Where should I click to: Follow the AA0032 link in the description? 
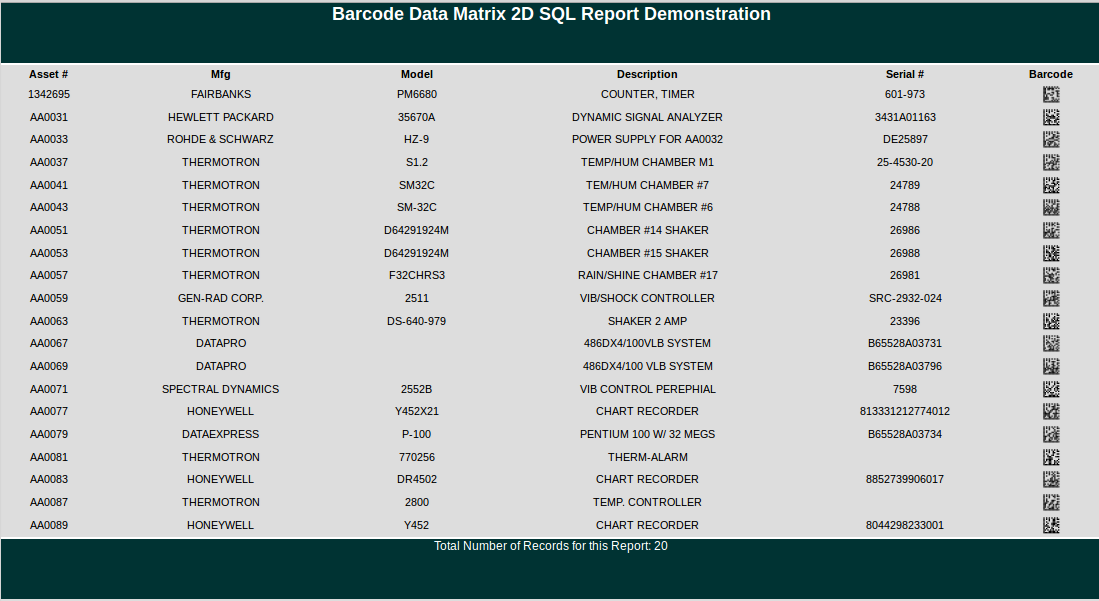[706, 139]
